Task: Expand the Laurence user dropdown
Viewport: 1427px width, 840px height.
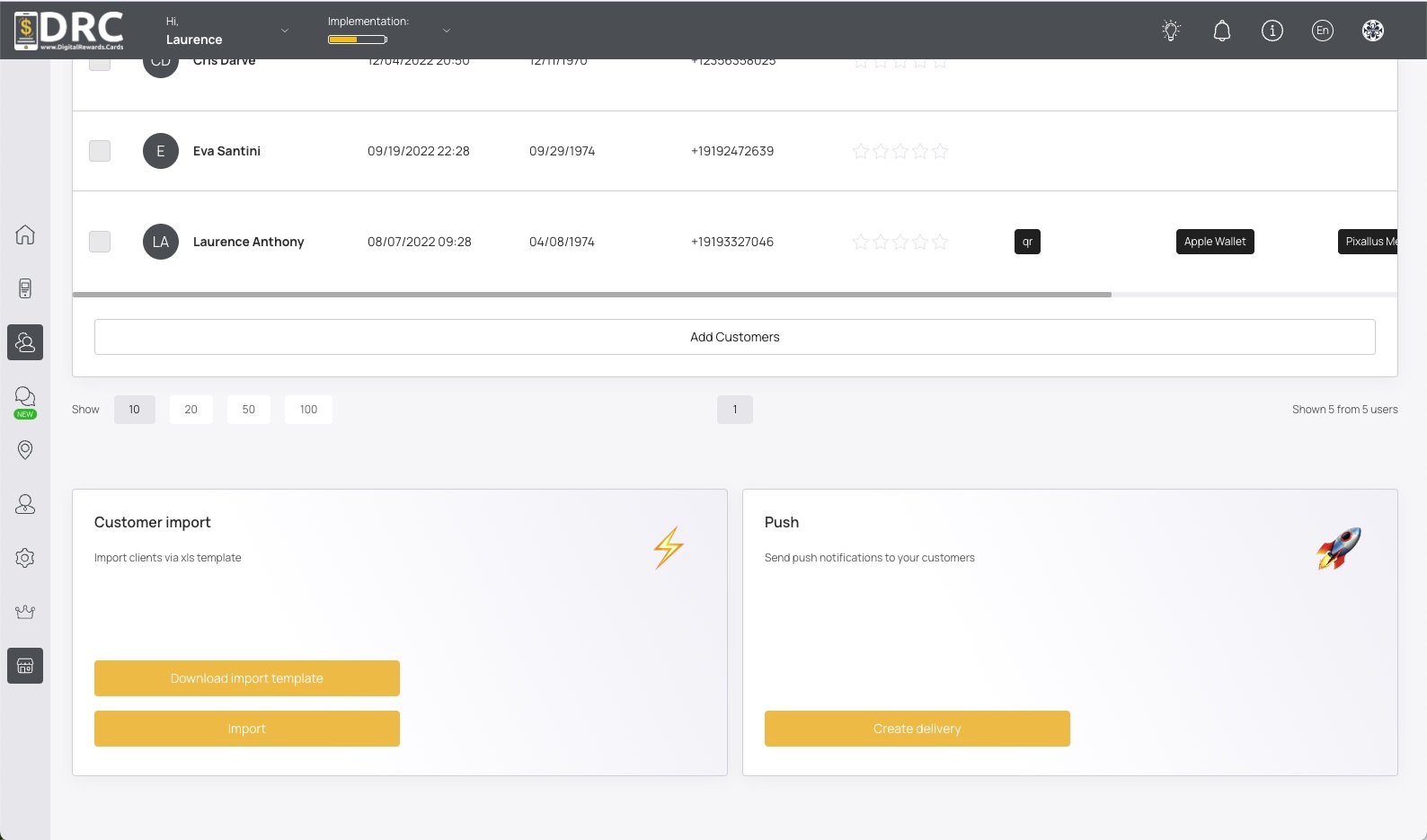Action: [x=285, y=31]
